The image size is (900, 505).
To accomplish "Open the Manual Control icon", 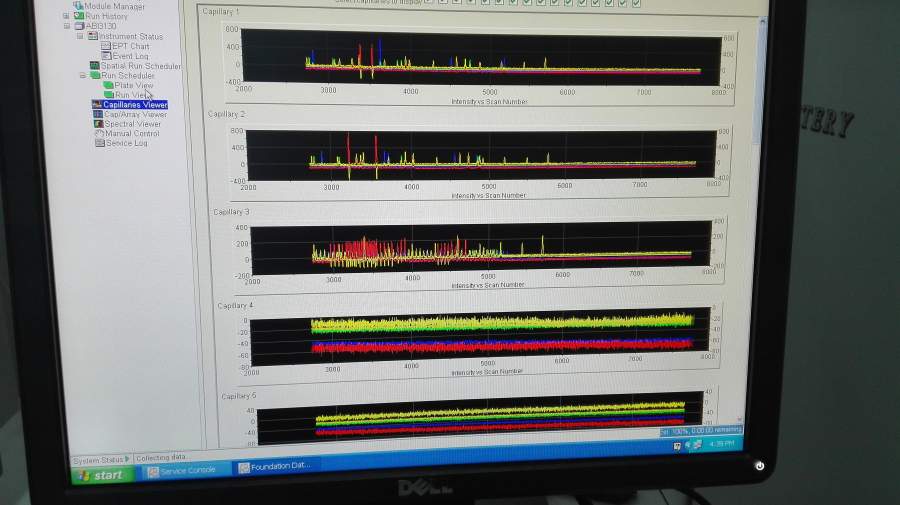I will tap(99, 133).
